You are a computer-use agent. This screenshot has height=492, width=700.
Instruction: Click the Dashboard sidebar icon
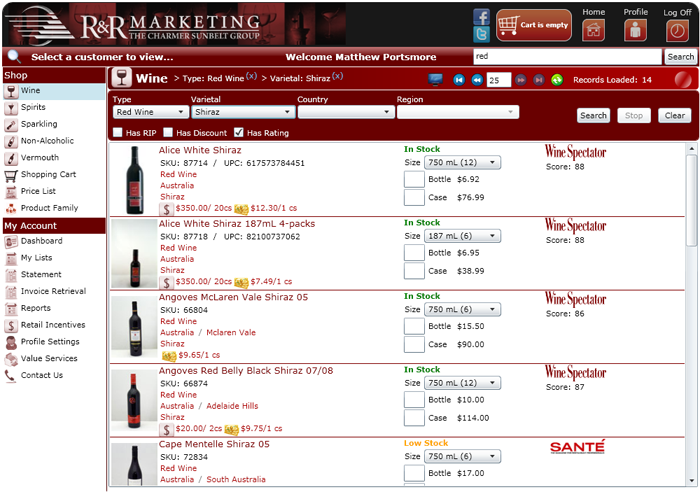(11, 242)
